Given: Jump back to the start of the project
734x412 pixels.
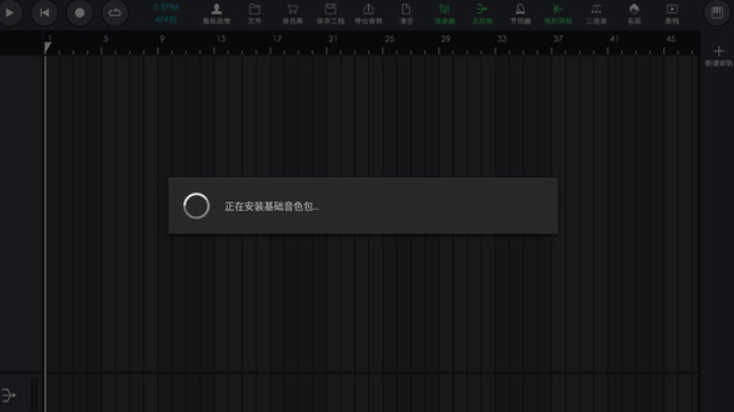Looking at the screenshot, I should pyautogui.click(x=44, y=13).
